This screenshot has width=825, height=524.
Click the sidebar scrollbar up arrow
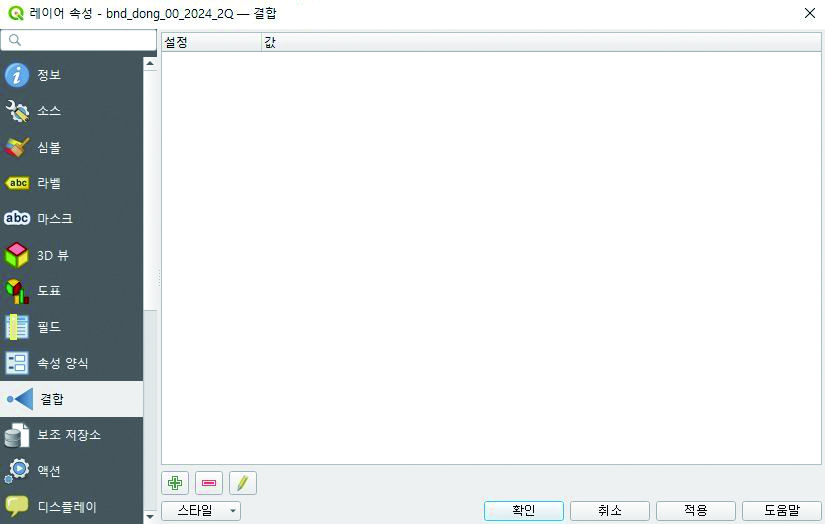click(x=150, y=64)
